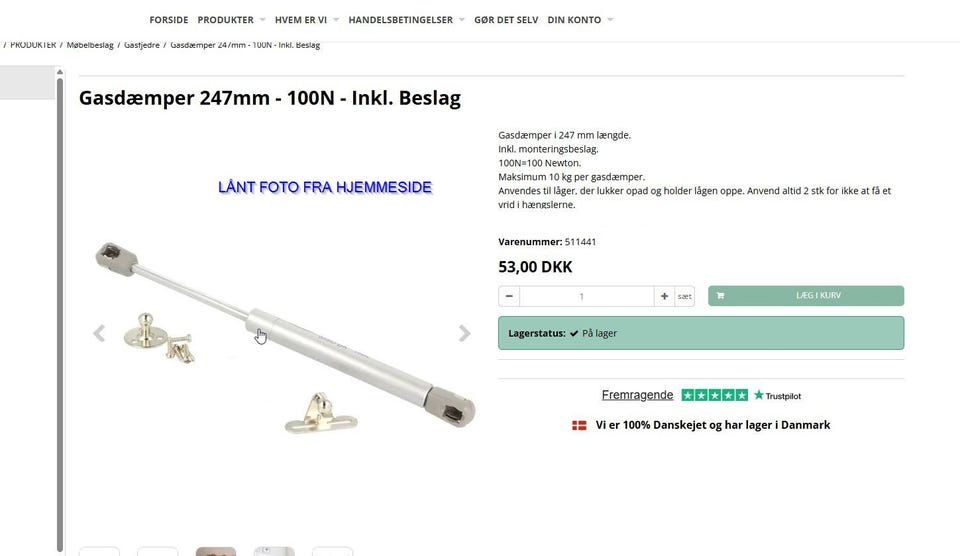Click the Gasfjedre breadcrumb link
Viewport: 960px width, 556px height.
pos(142,45)
